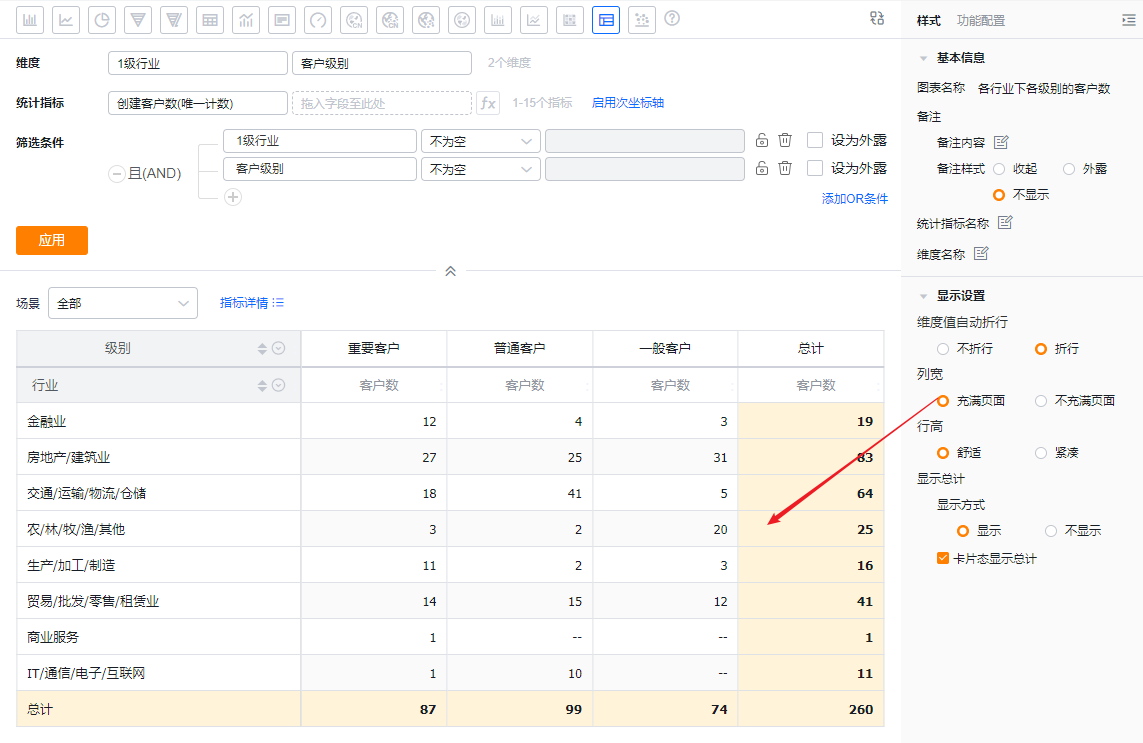The height and width of the screenshot is (743, 1143).
Task: Click the help question mark icon
Action: (672, 18)
